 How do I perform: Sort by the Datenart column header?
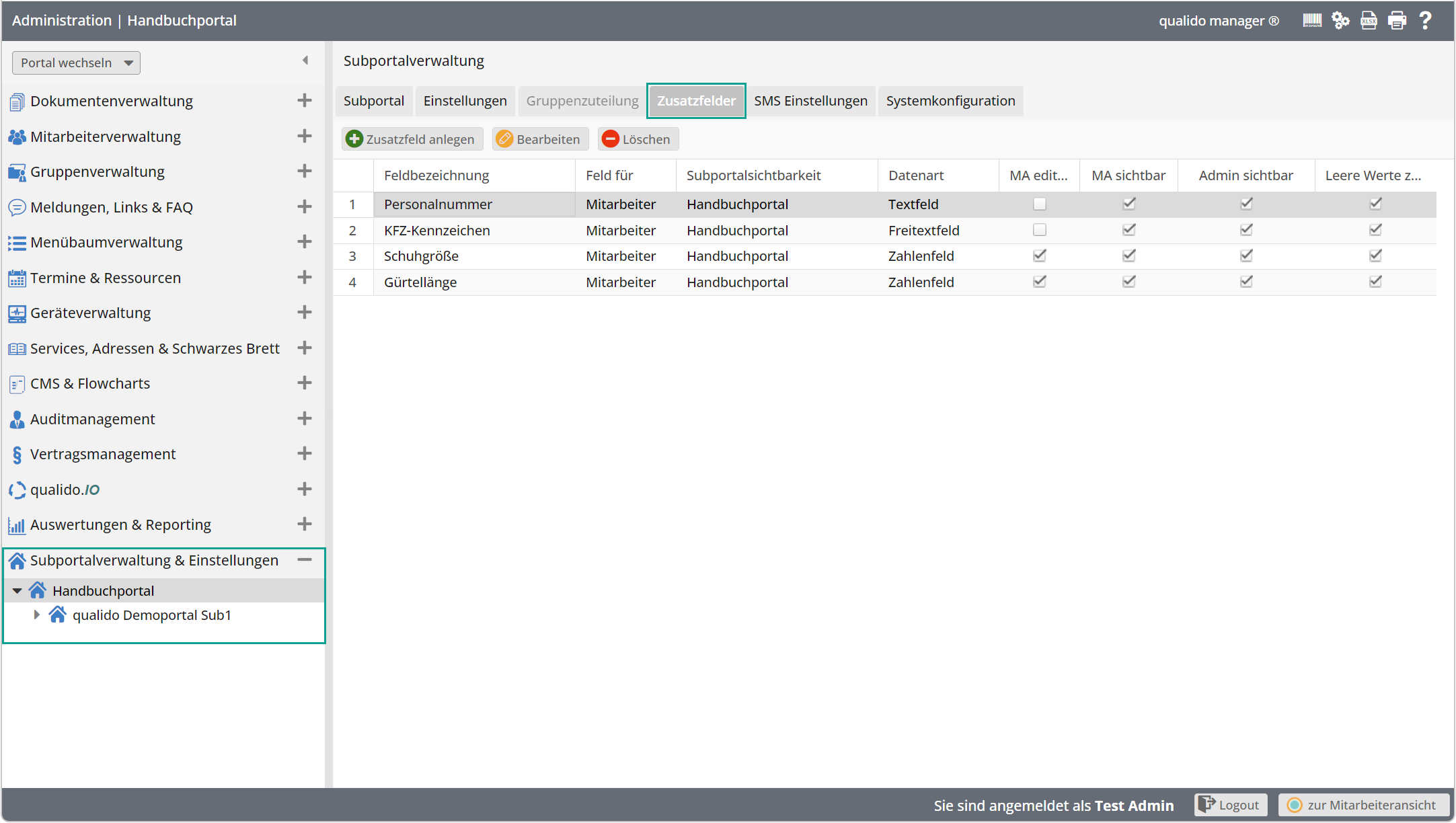[938, 175]
